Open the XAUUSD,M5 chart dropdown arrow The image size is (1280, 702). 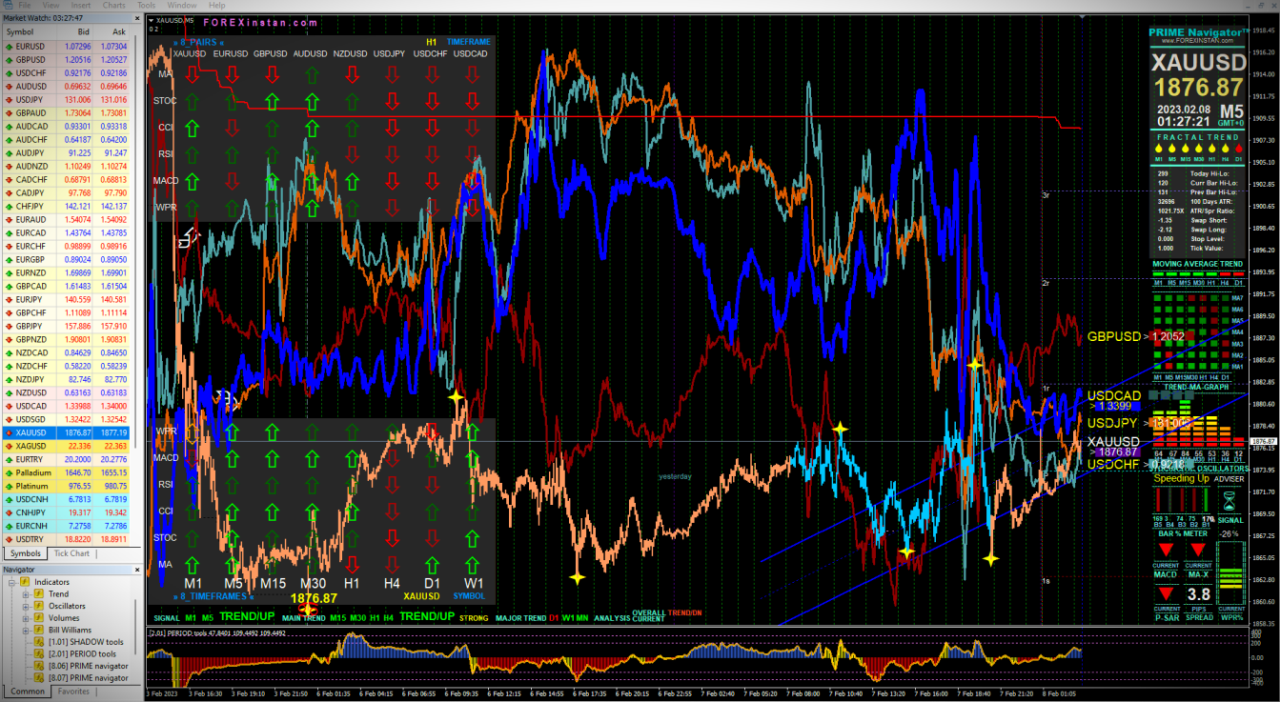click(x=151, y=20)
